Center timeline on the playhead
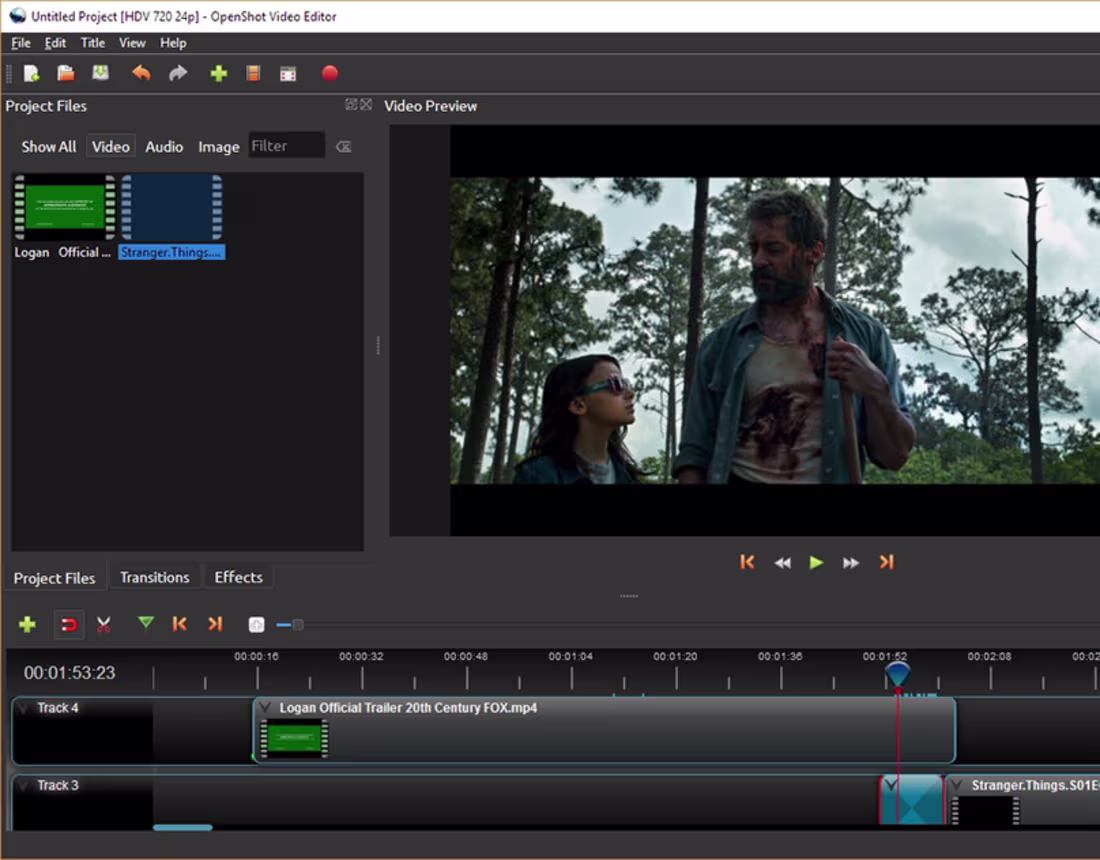1100x860 pixels. pyautogui.click(x=256, y=624)
